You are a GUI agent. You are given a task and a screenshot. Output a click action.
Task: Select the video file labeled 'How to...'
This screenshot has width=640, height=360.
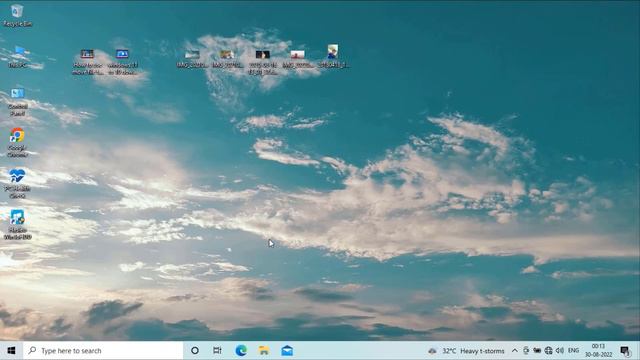pyautogui.click(x=88, y=62)
